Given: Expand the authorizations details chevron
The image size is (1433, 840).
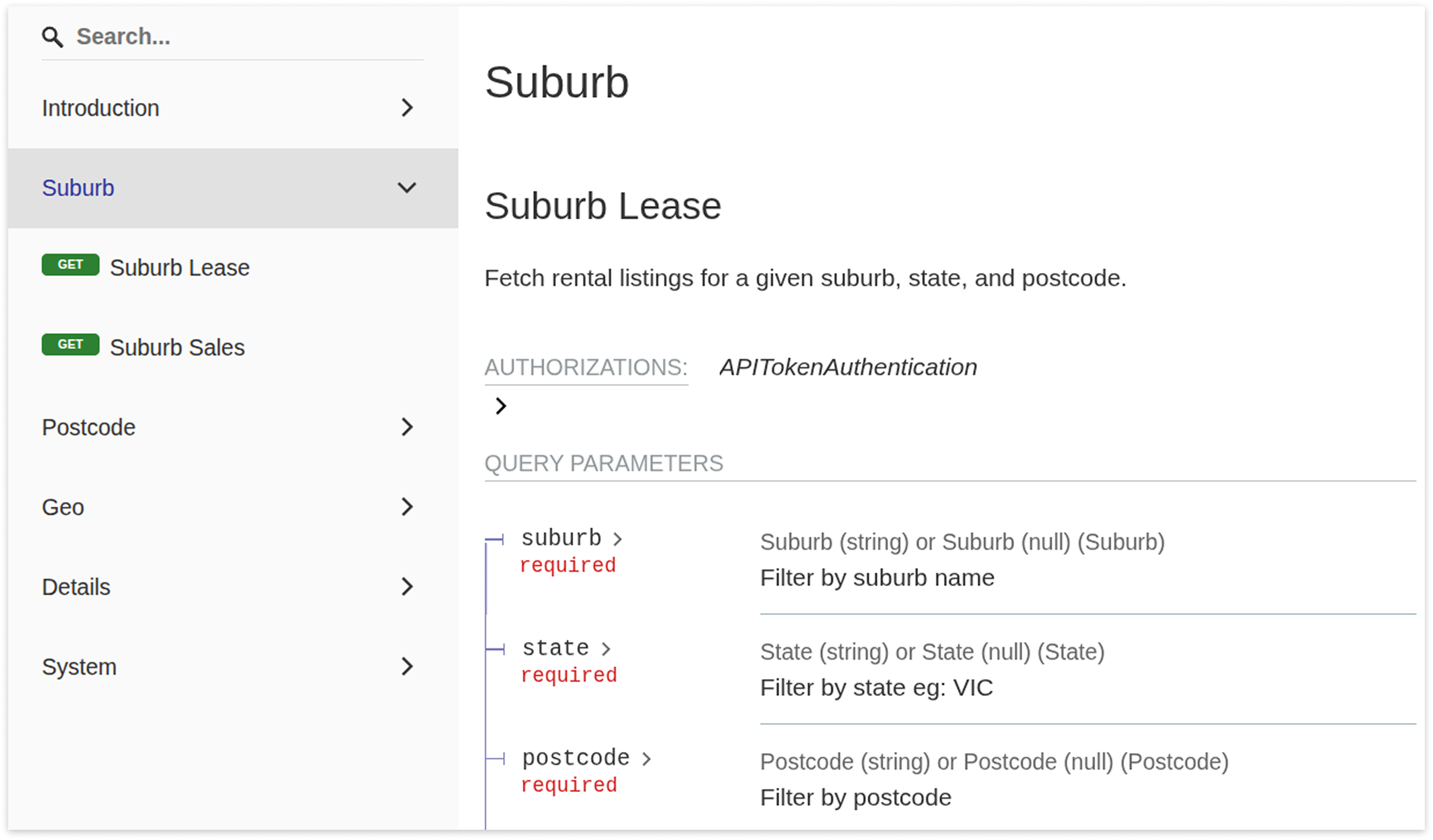Looking at the screenshot, I should 501,406.
